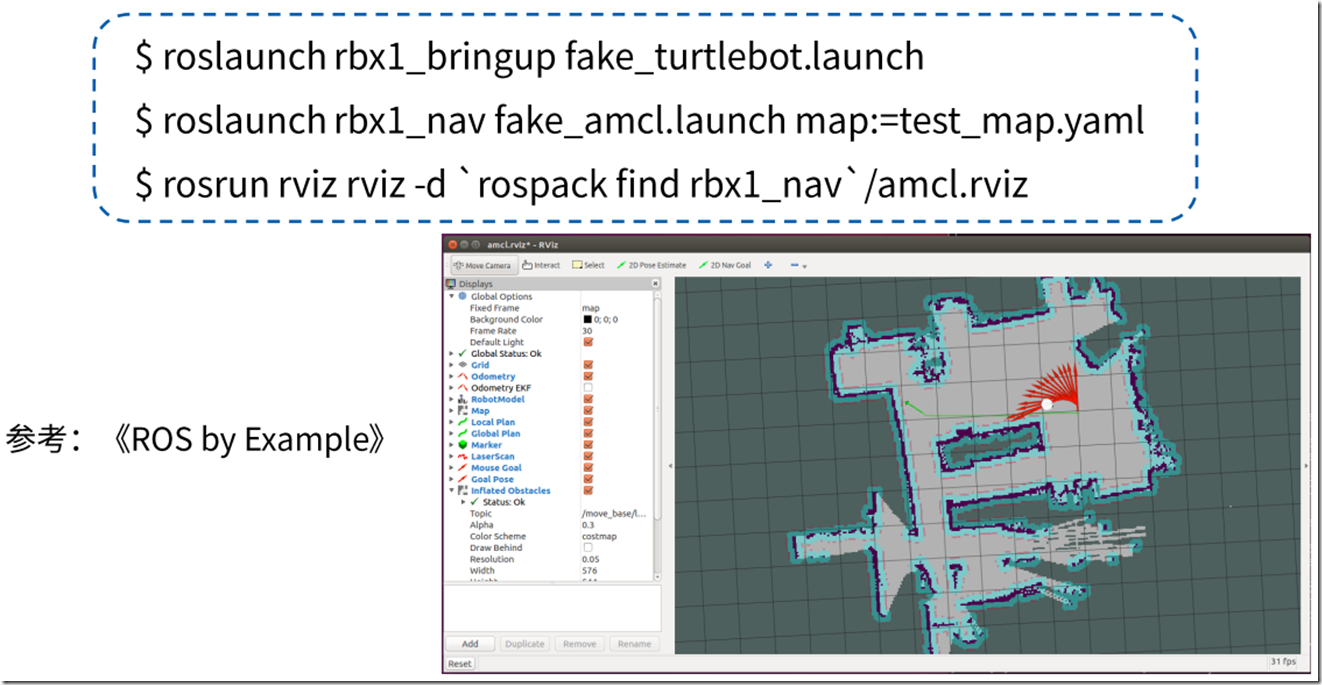The width and height of the screenshot is (1322, 685).
Task: Toggle the RobotModel checkbox
Action: 588,399
